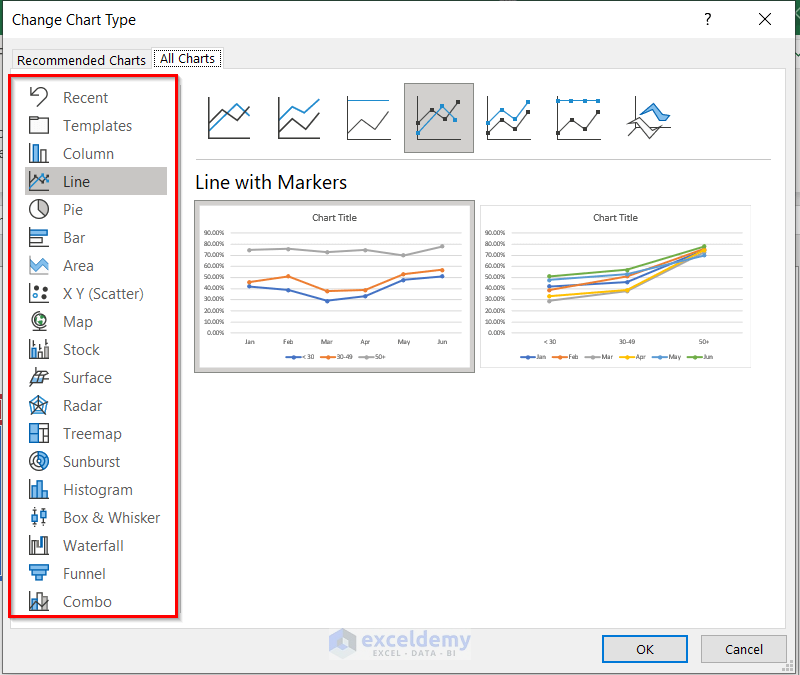
Task: Click the Funnel label
Action: coord(84,574)
